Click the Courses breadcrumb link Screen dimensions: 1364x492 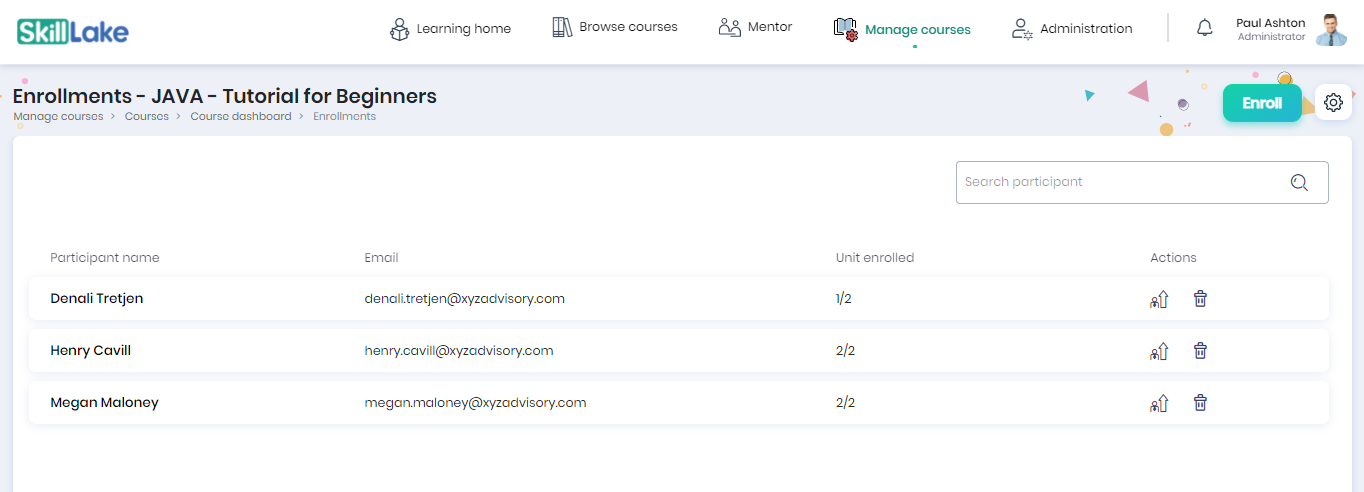tap(146, 117)
